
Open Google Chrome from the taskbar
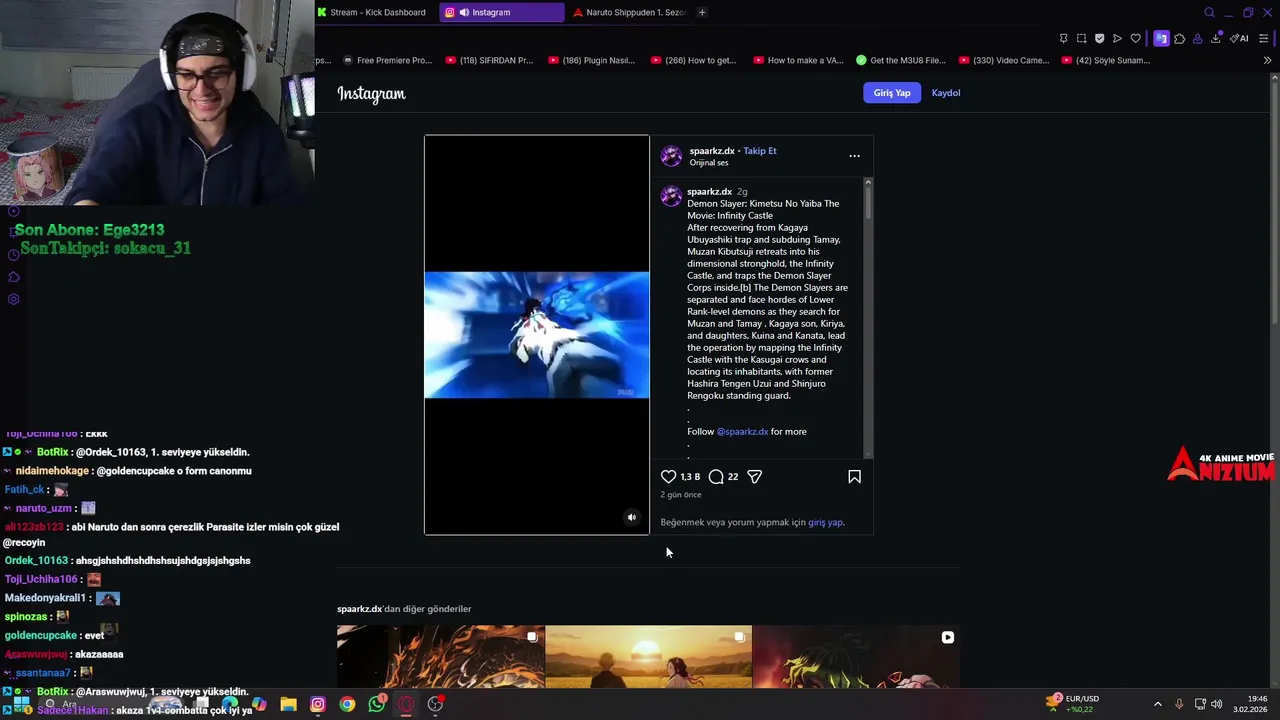(347, 704)
